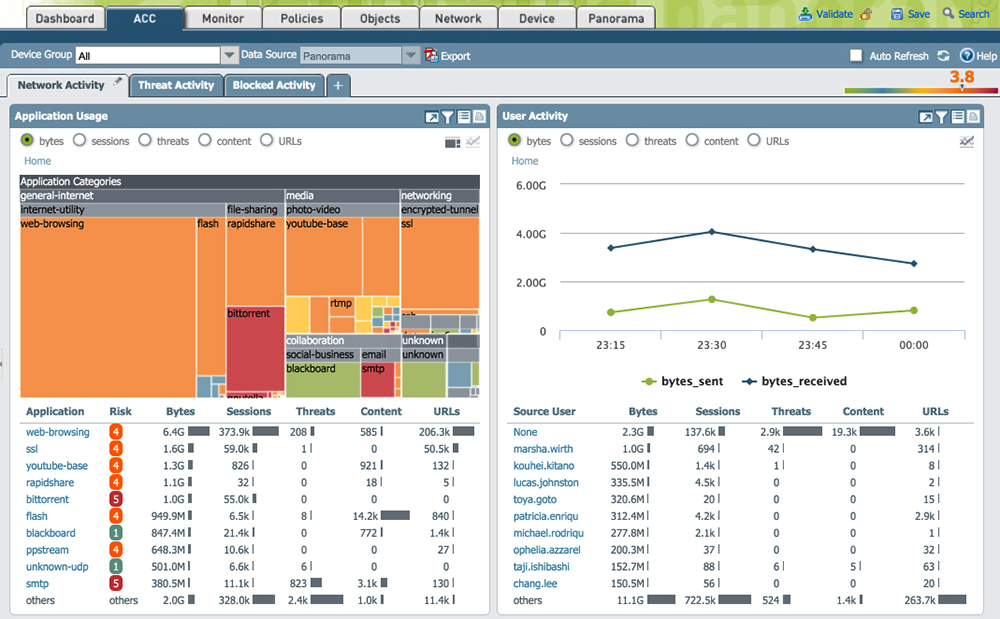Click the Save floppy disk icon

(897, 14)
